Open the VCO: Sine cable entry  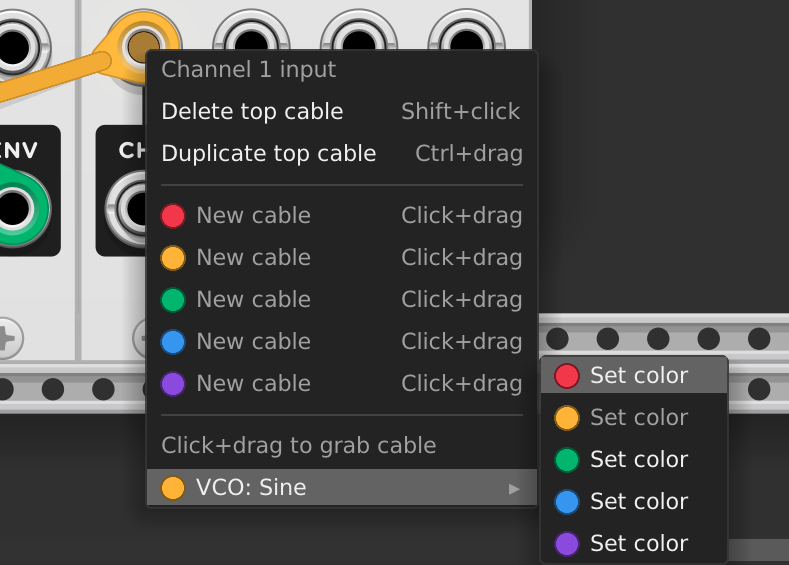click(x=342, y=488)
